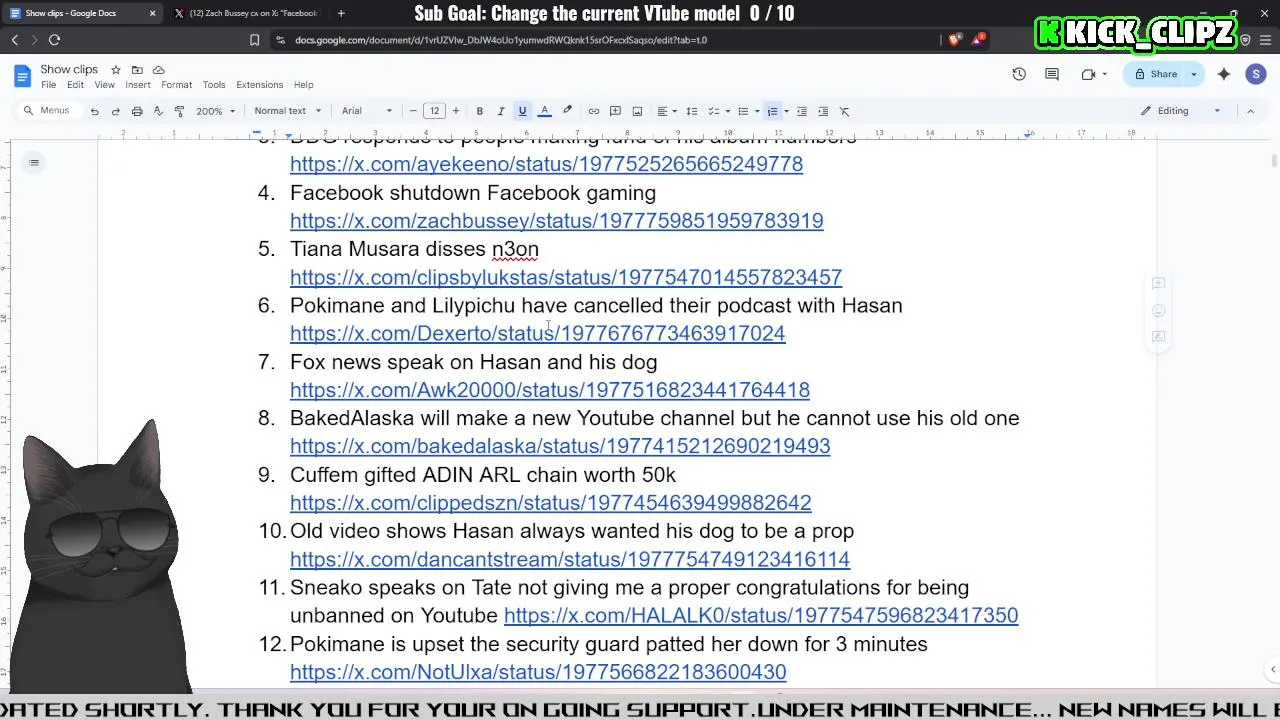Open the move-to-folder icon
This screenshot has height=720, width=1280.
(137, 70)
